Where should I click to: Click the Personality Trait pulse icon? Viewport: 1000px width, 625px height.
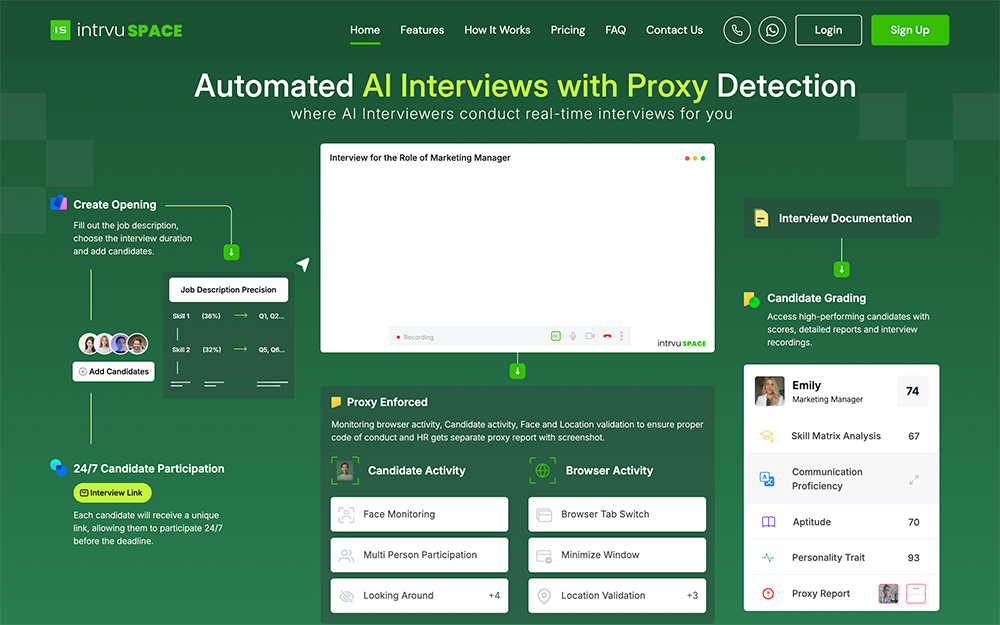[x=768, y=557]
